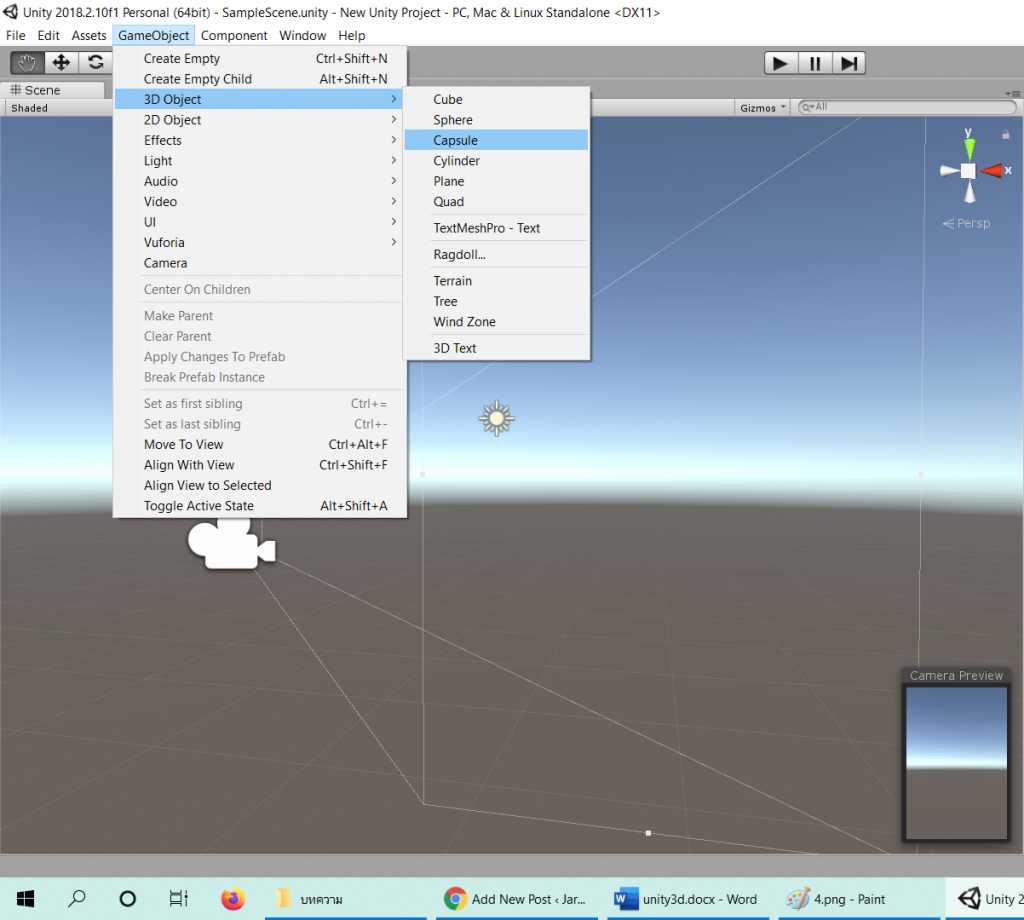
Task: Open Windows taskbar search
Action: tap(76, 899)
